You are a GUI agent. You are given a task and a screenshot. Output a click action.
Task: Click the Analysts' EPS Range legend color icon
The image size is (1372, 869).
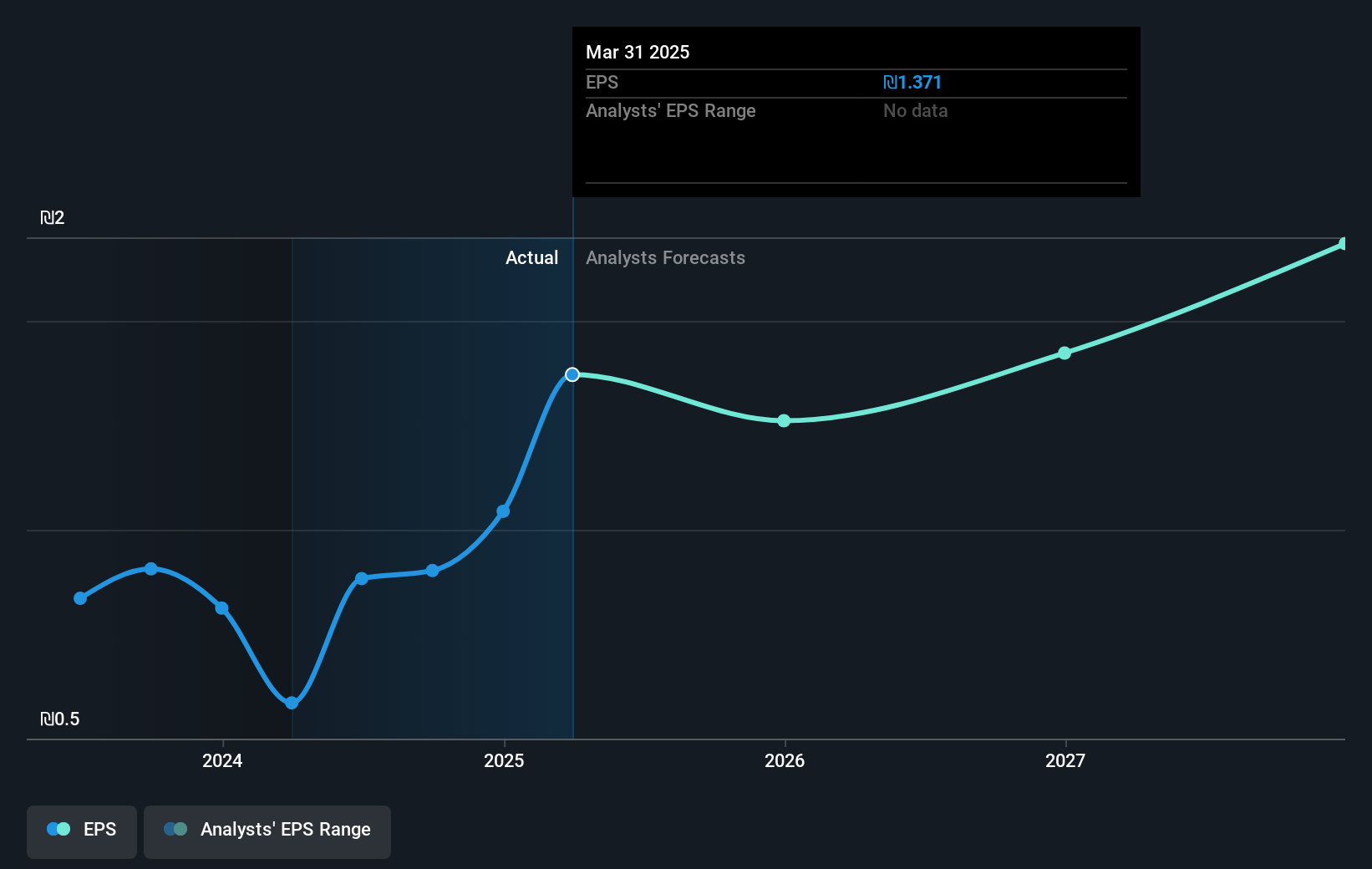175,829
